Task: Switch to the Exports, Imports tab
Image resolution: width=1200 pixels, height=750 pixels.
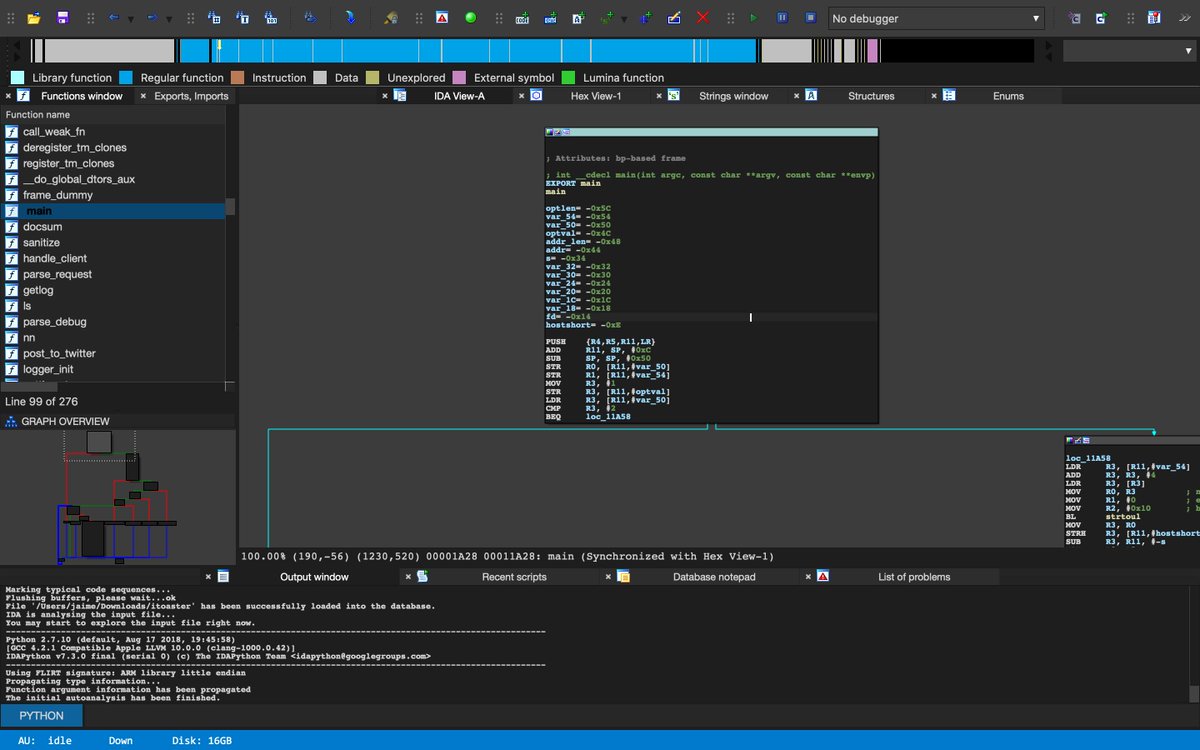Action: point(191,96)
